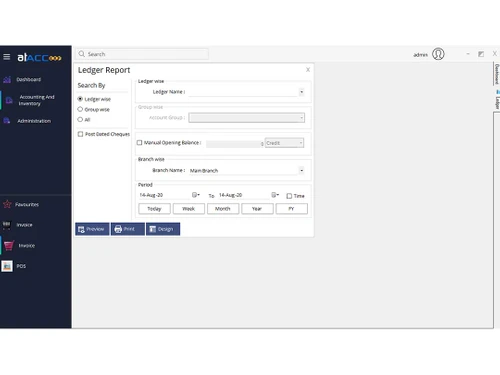
Task: Open the Favourites section label
Action: pyautogui.click(x=27, y=204)
